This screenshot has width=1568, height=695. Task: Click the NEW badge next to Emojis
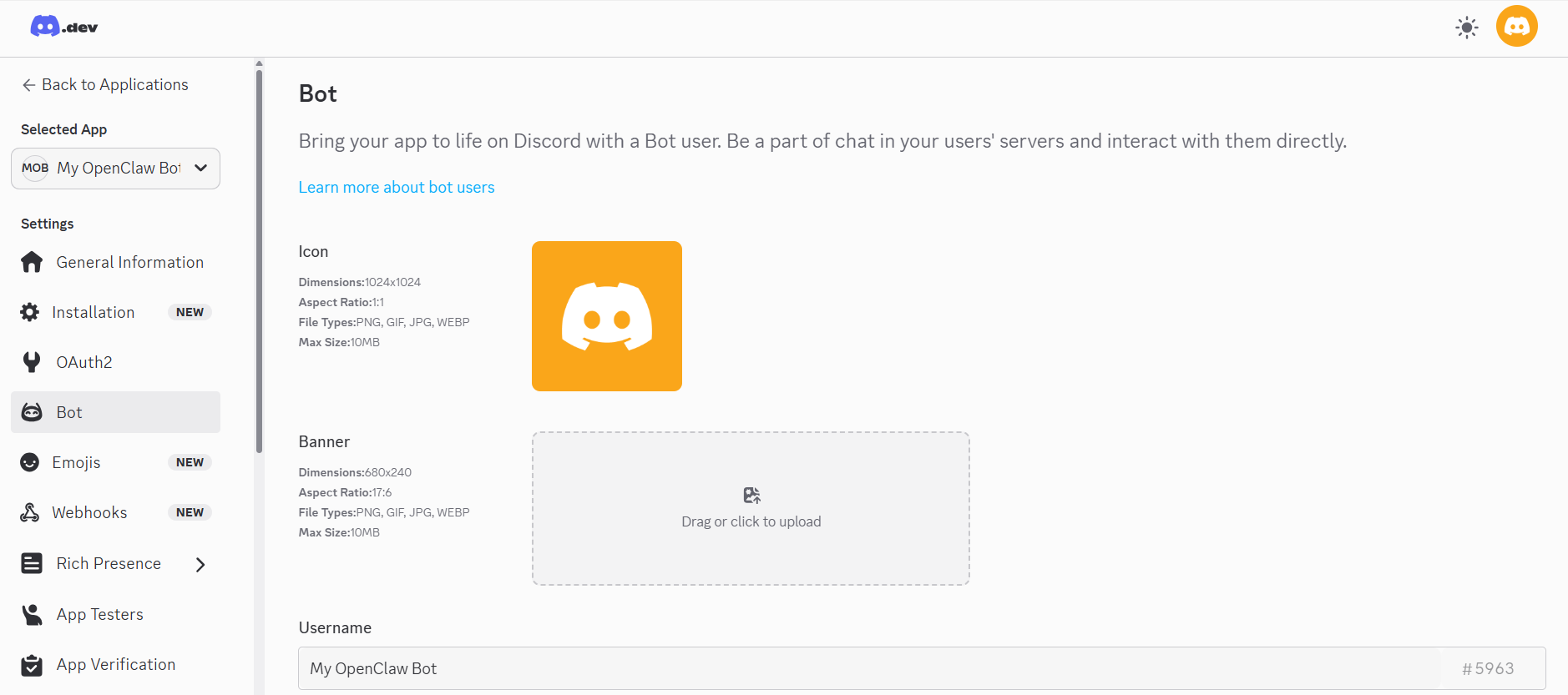click(x=190, y=462)
